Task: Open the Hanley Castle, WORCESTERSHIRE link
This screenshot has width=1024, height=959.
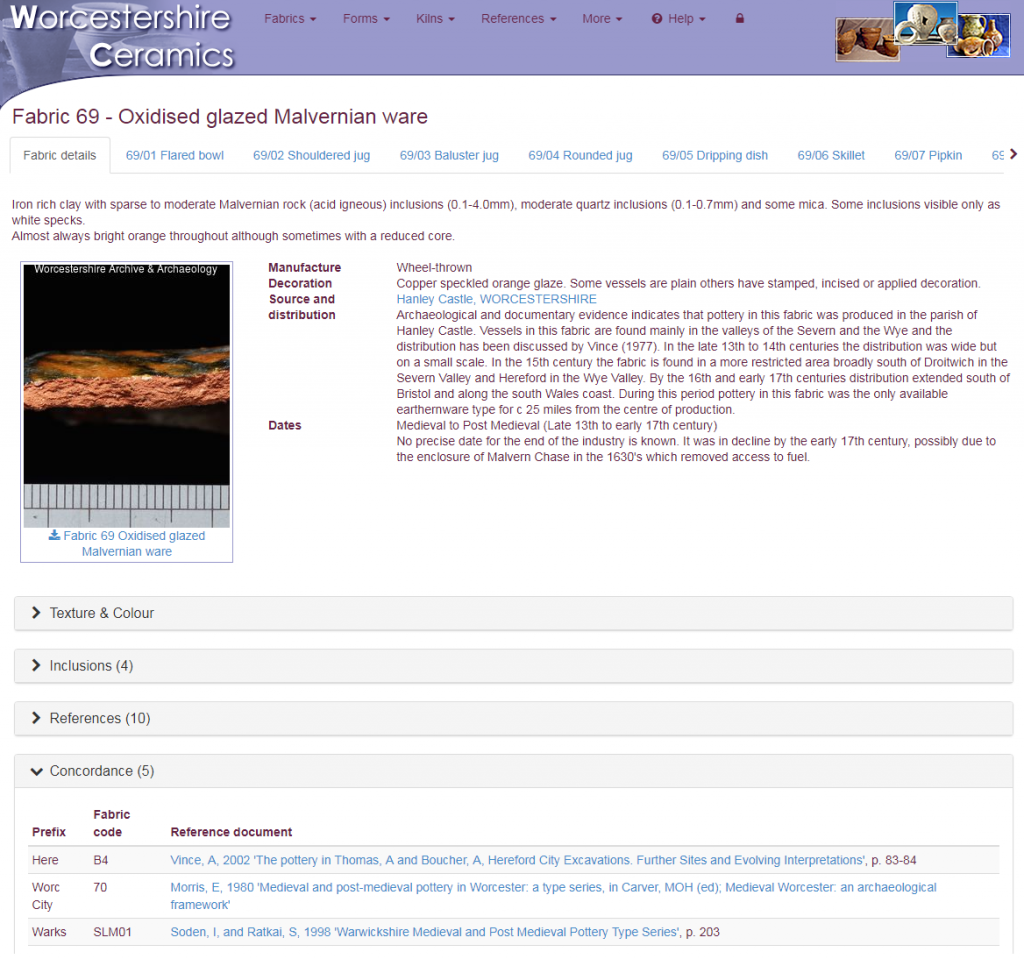Action: click(x=496, y=299)
